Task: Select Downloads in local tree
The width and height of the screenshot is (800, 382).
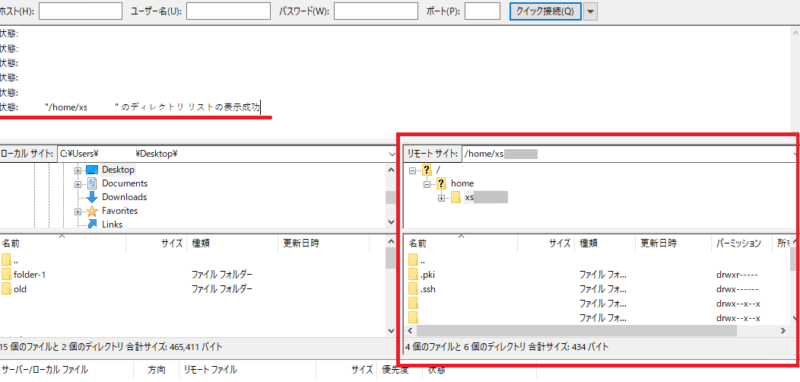Action: [x=124, y=197]
